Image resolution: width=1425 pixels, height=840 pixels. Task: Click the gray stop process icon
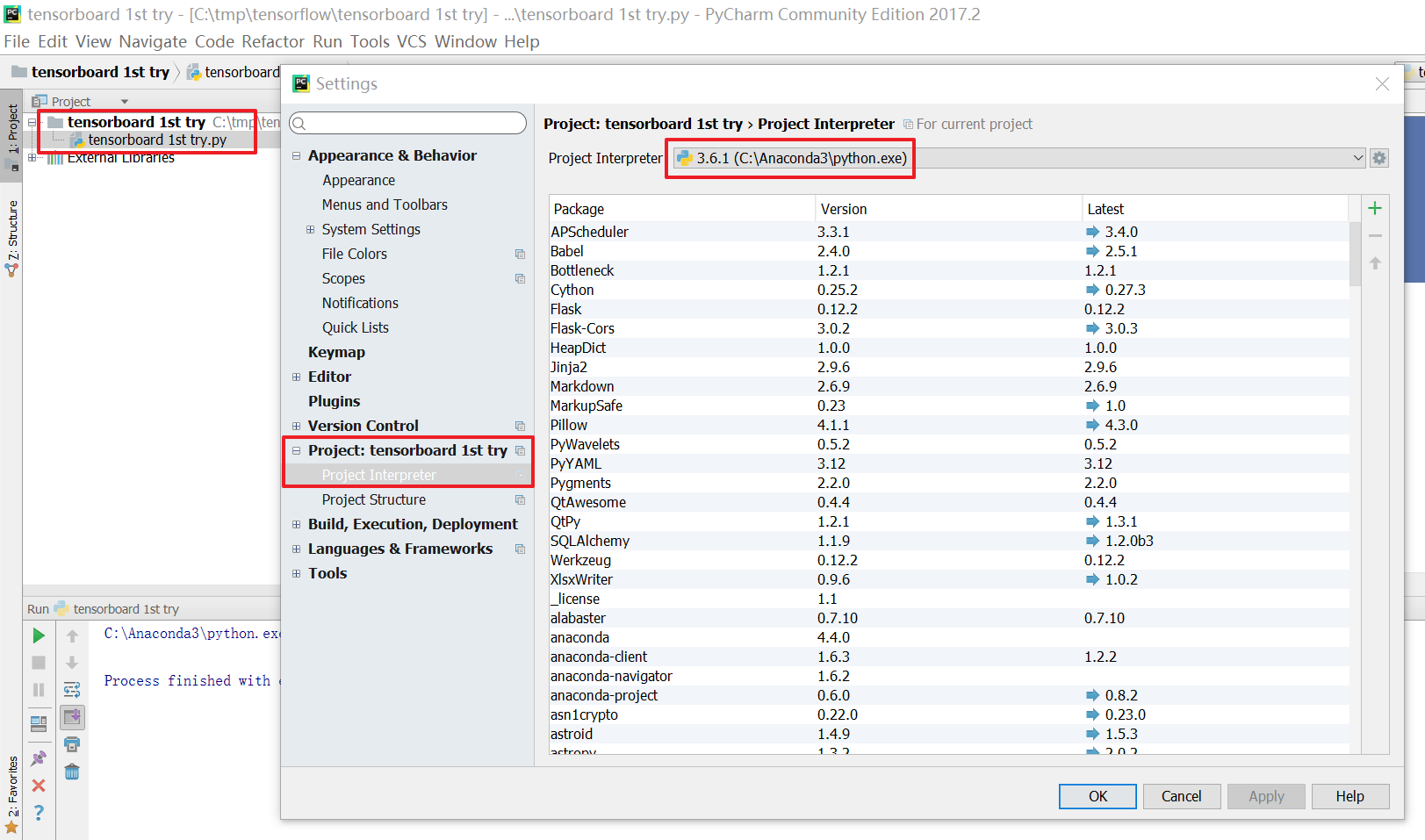point(39,663)
